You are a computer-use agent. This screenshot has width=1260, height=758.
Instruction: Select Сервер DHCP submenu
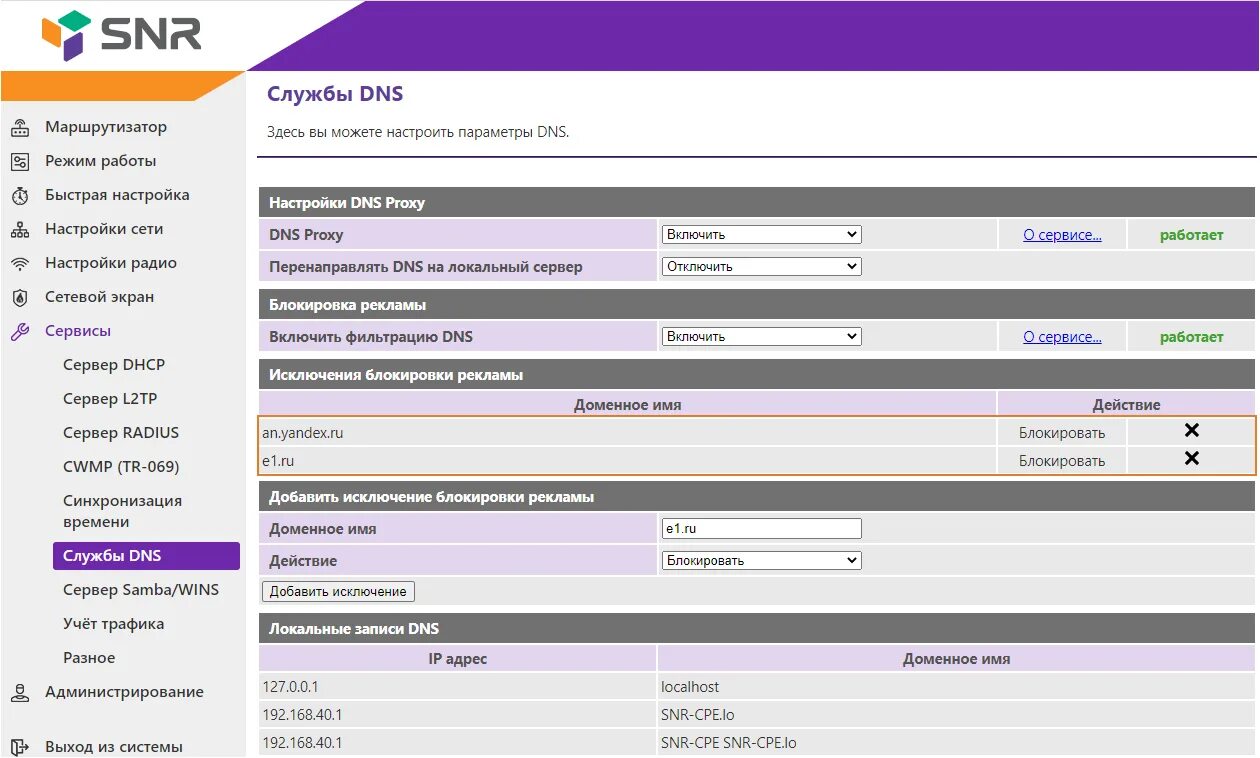click(x=114, y=365)
